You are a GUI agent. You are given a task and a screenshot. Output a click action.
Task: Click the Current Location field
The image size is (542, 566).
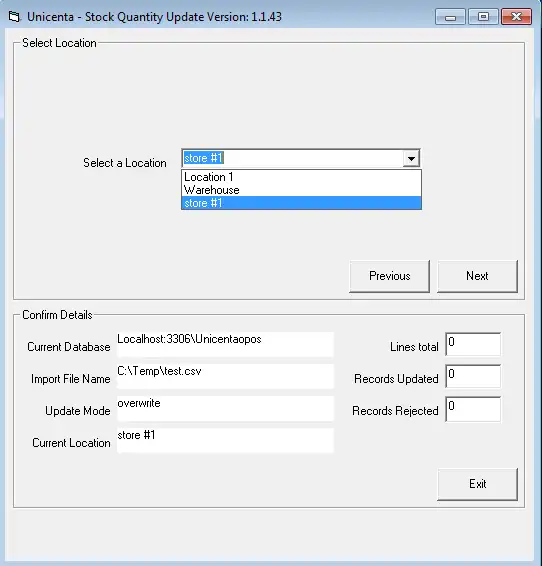[225, 440]
